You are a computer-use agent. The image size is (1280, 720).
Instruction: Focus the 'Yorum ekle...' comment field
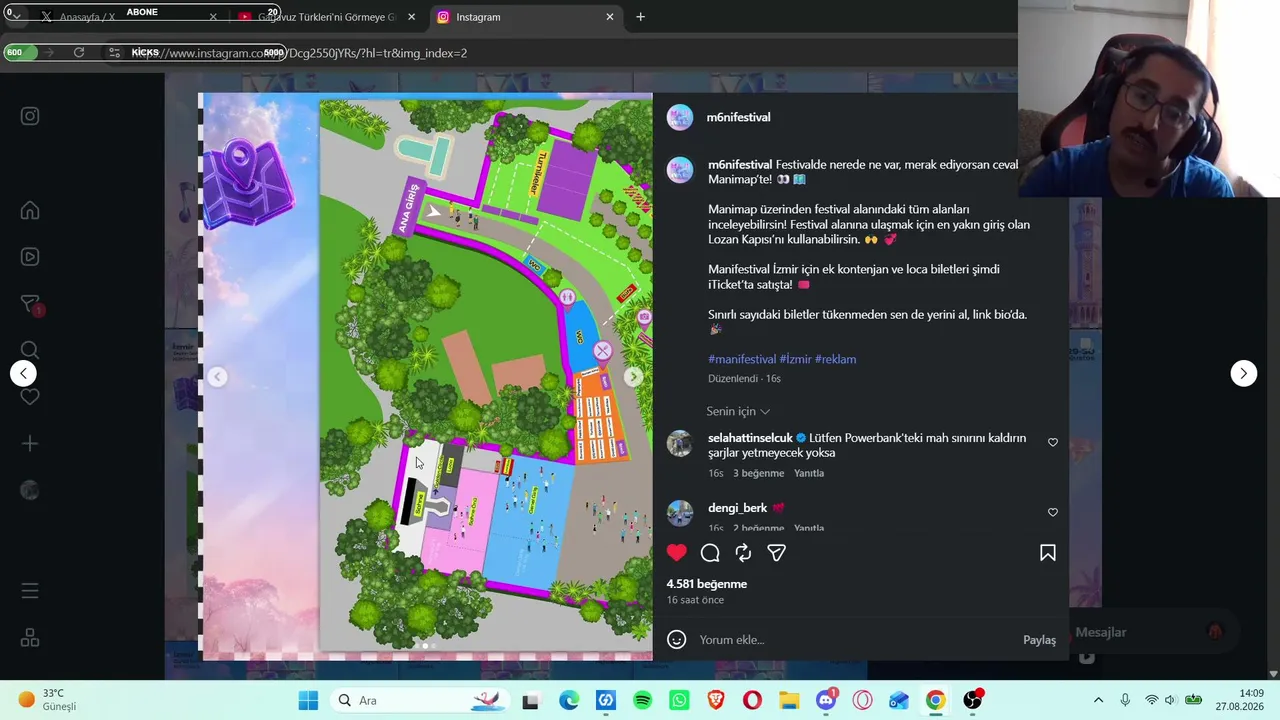855,640
